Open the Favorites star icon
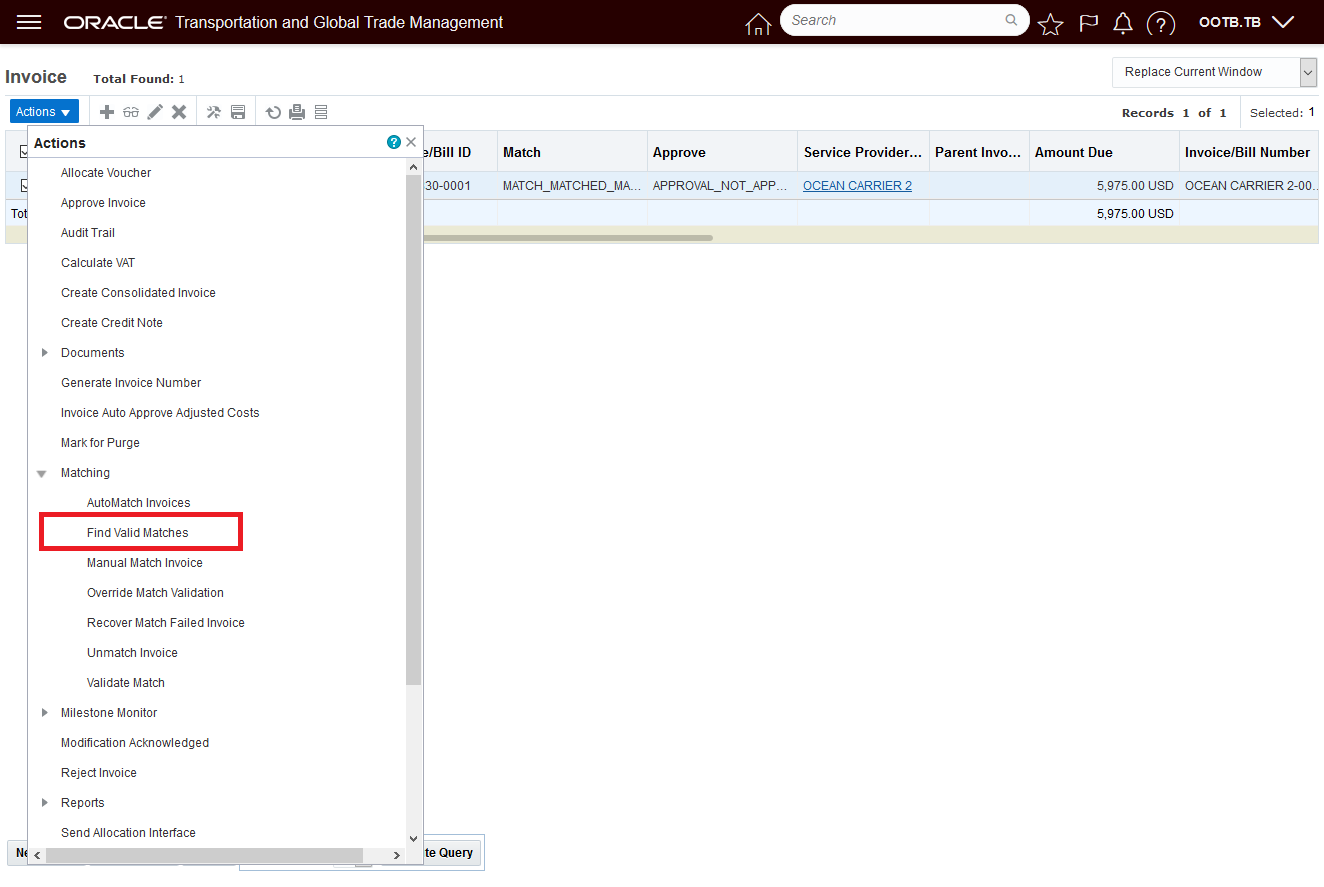This screenshot has height=887, width=1324. (1050, 23)
